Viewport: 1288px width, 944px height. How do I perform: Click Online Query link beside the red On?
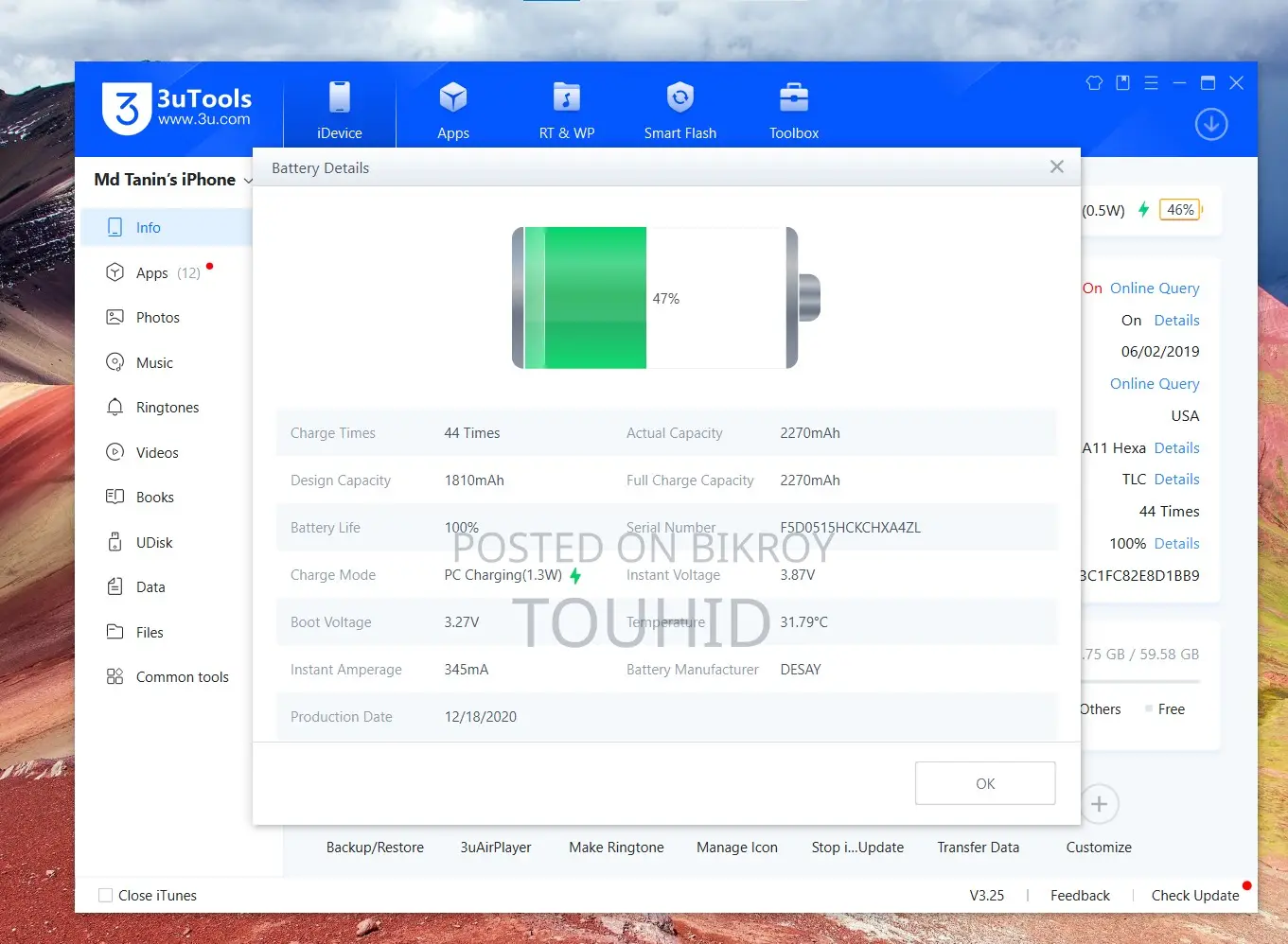tap(1155, 288)
